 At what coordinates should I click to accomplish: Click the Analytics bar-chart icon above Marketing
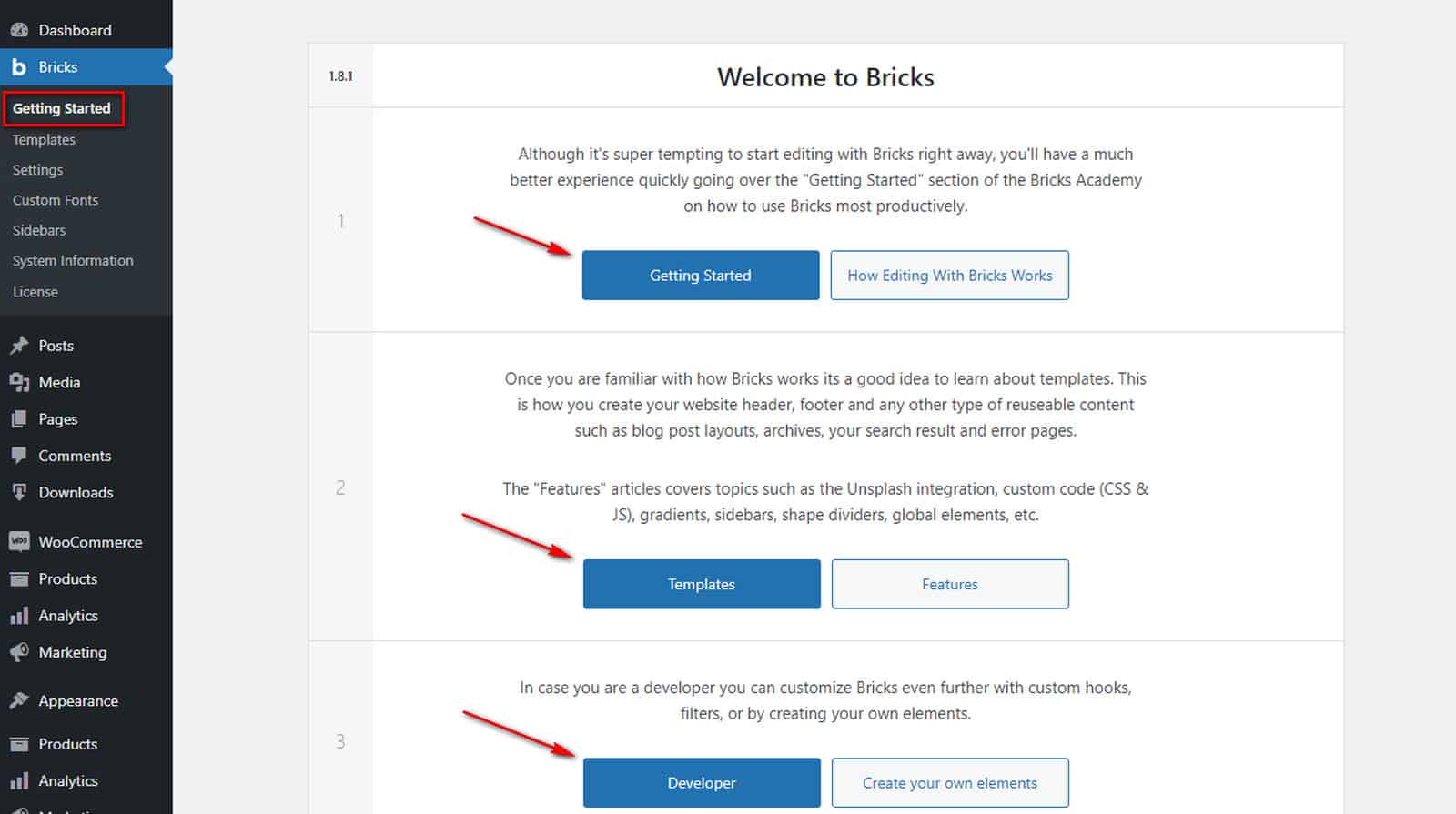[x=19, y=616]
